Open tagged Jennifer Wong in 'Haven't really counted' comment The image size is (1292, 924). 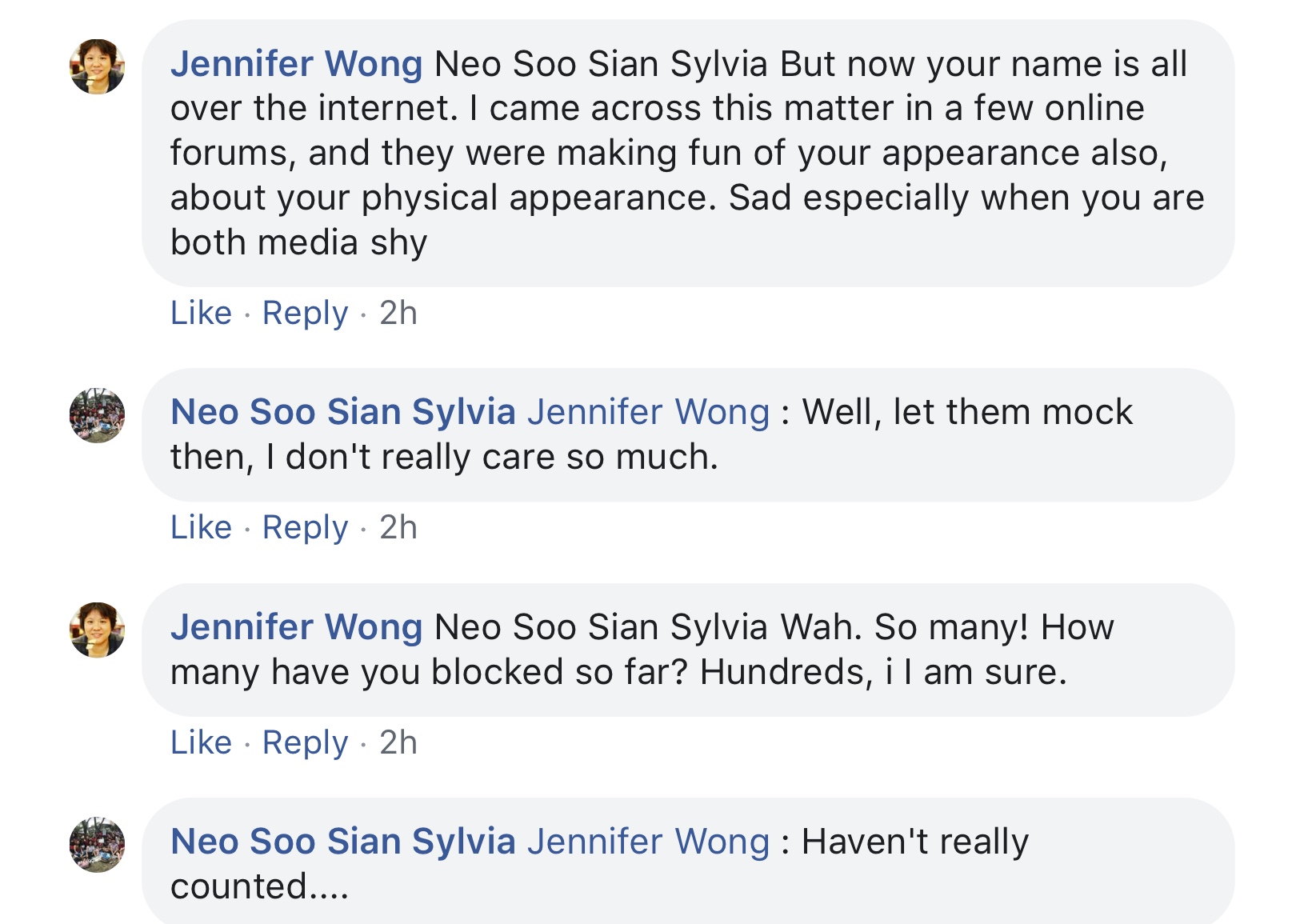[648, 842]
